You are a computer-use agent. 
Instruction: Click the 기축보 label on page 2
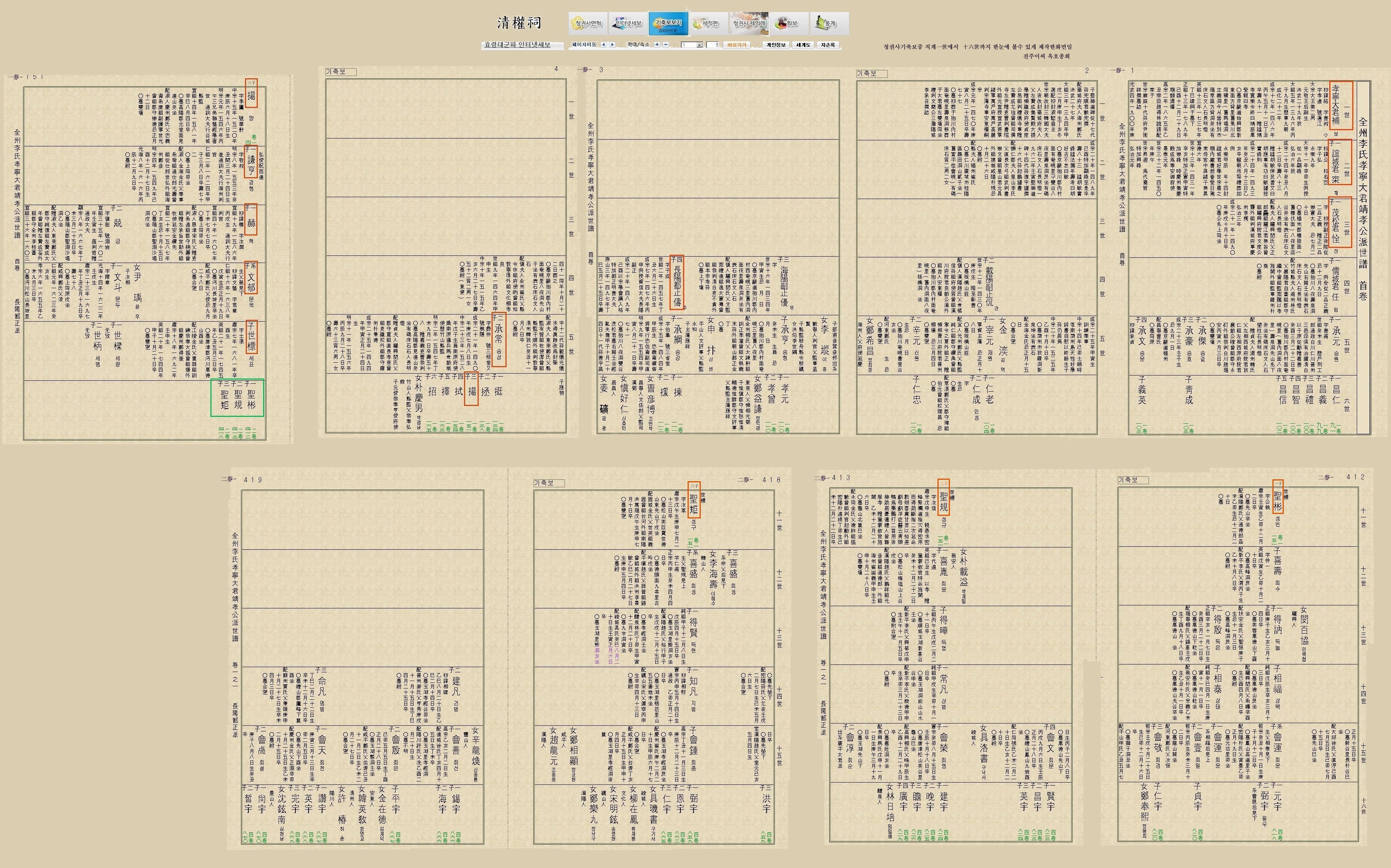[872, 73]
